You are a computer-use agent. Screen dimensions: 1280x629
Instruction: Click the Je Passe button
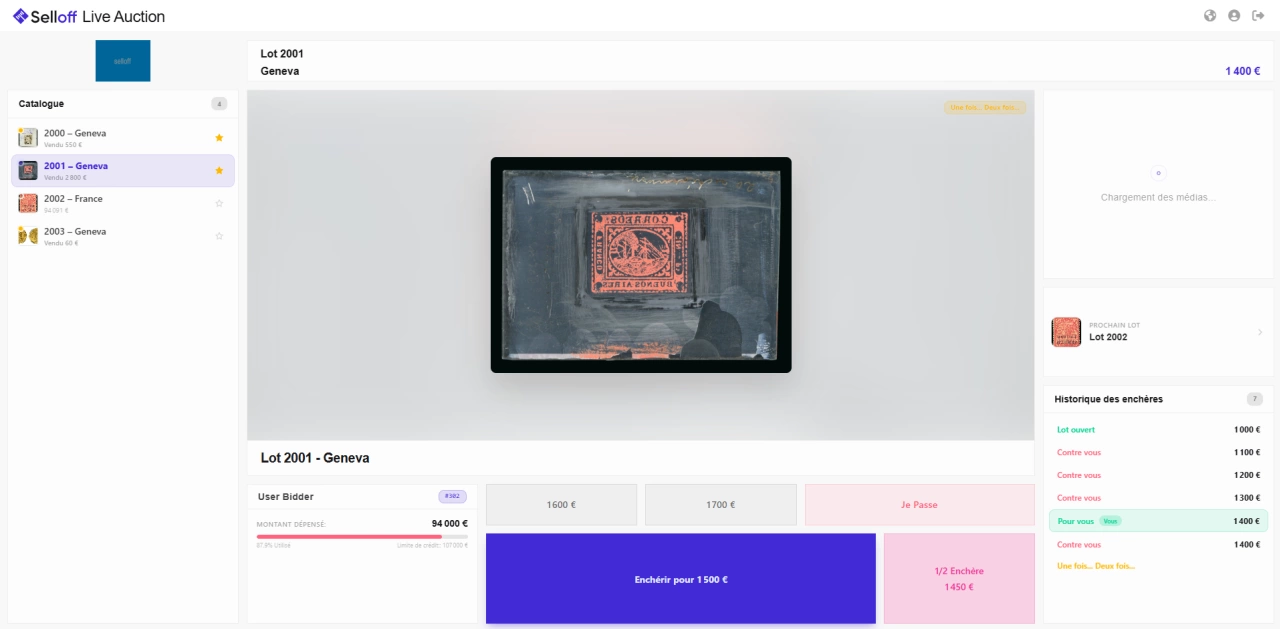920,505
